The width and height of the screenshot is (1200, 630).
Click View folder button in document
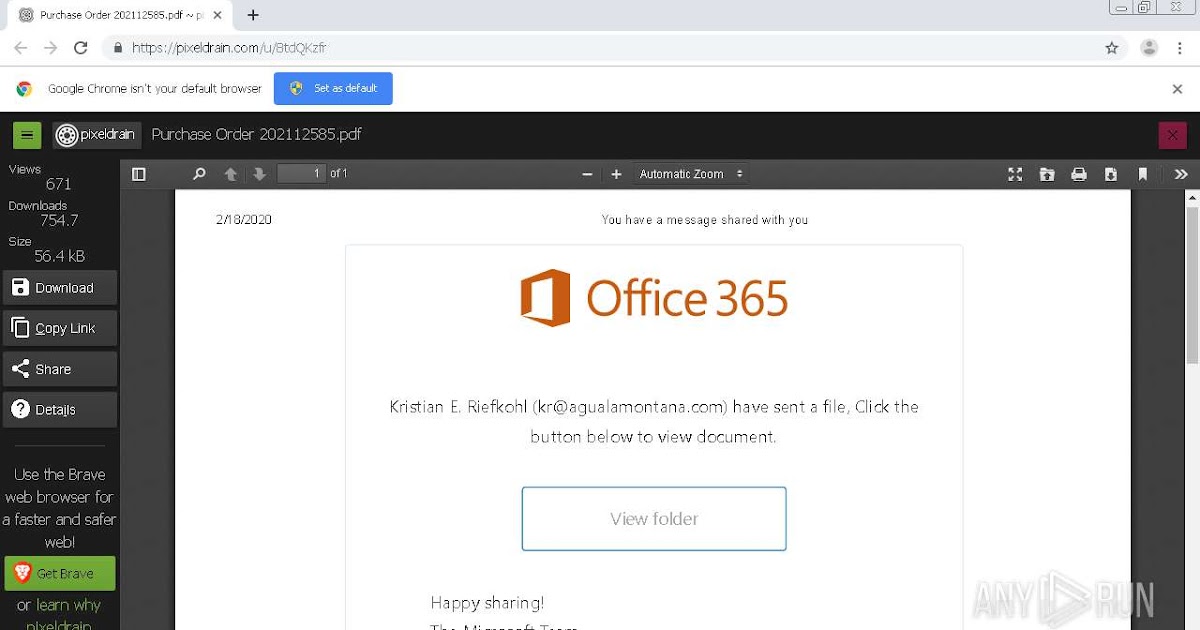pos(654,519)
